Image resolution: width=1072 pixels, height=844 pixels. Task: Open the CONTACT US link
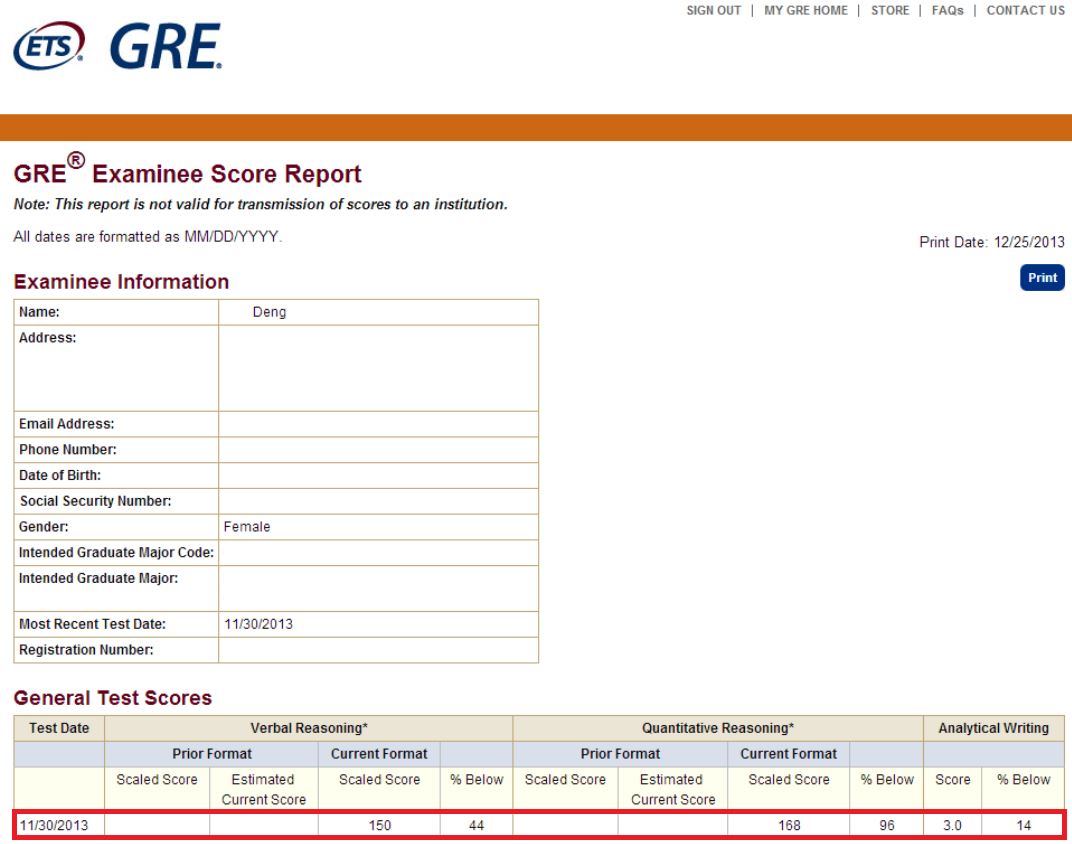click(x=1026, y=10)
